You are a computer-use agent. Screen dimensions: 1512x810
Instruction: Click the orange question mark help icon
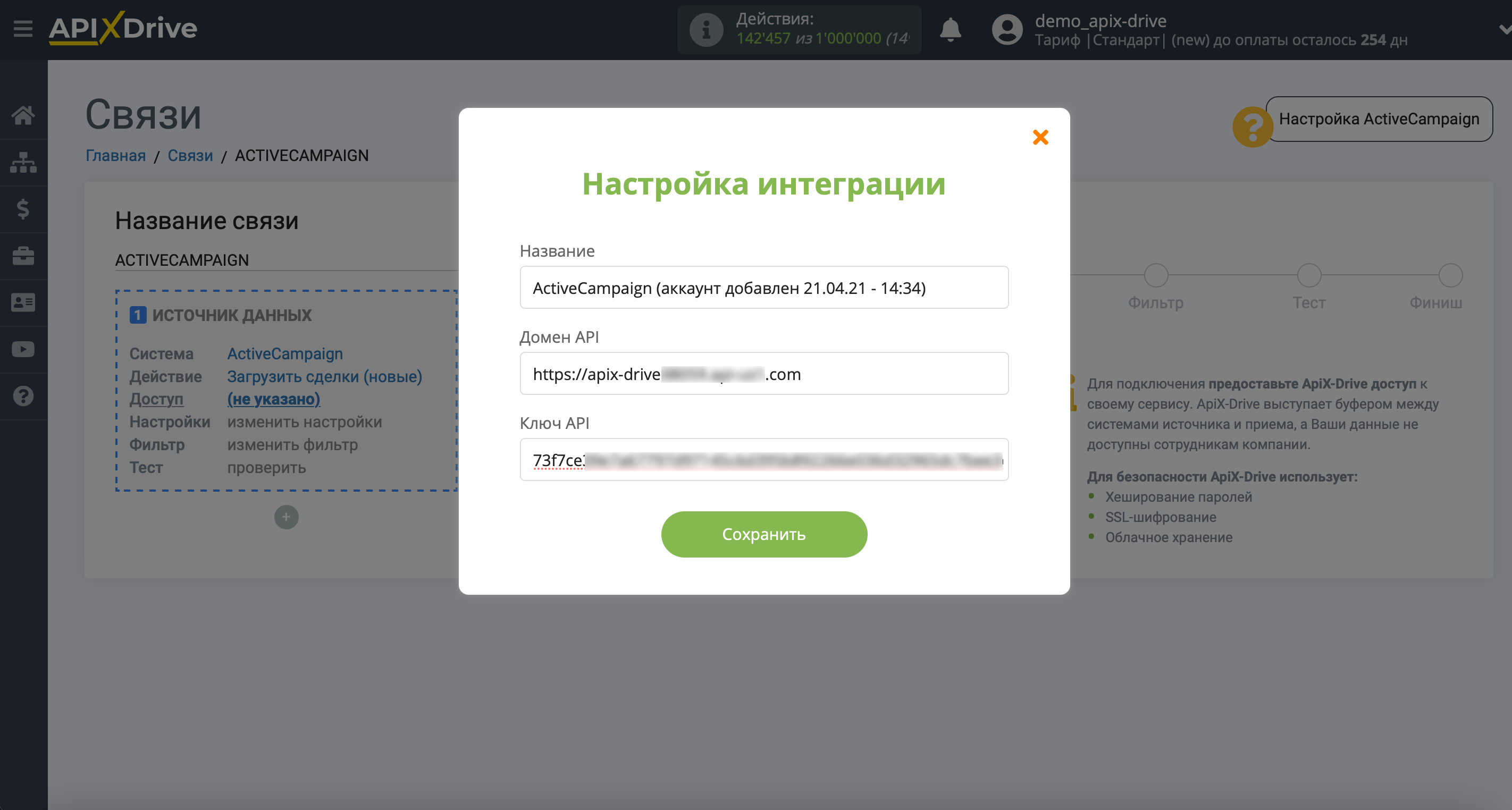(1252, 127)
